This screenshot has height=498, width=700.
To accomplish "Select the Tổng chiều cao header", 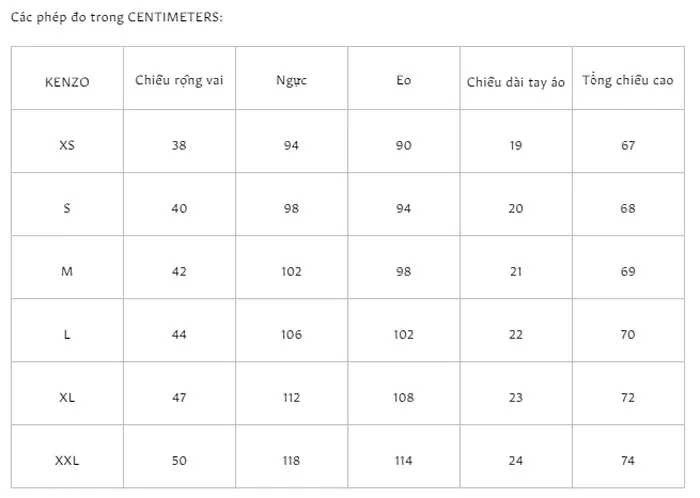I will [x=628, y=80].
